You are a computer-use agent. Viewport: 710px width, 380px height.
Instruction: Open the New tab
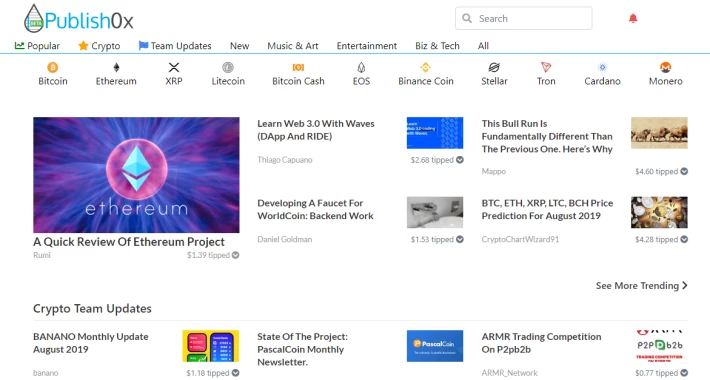coord(240,46)
